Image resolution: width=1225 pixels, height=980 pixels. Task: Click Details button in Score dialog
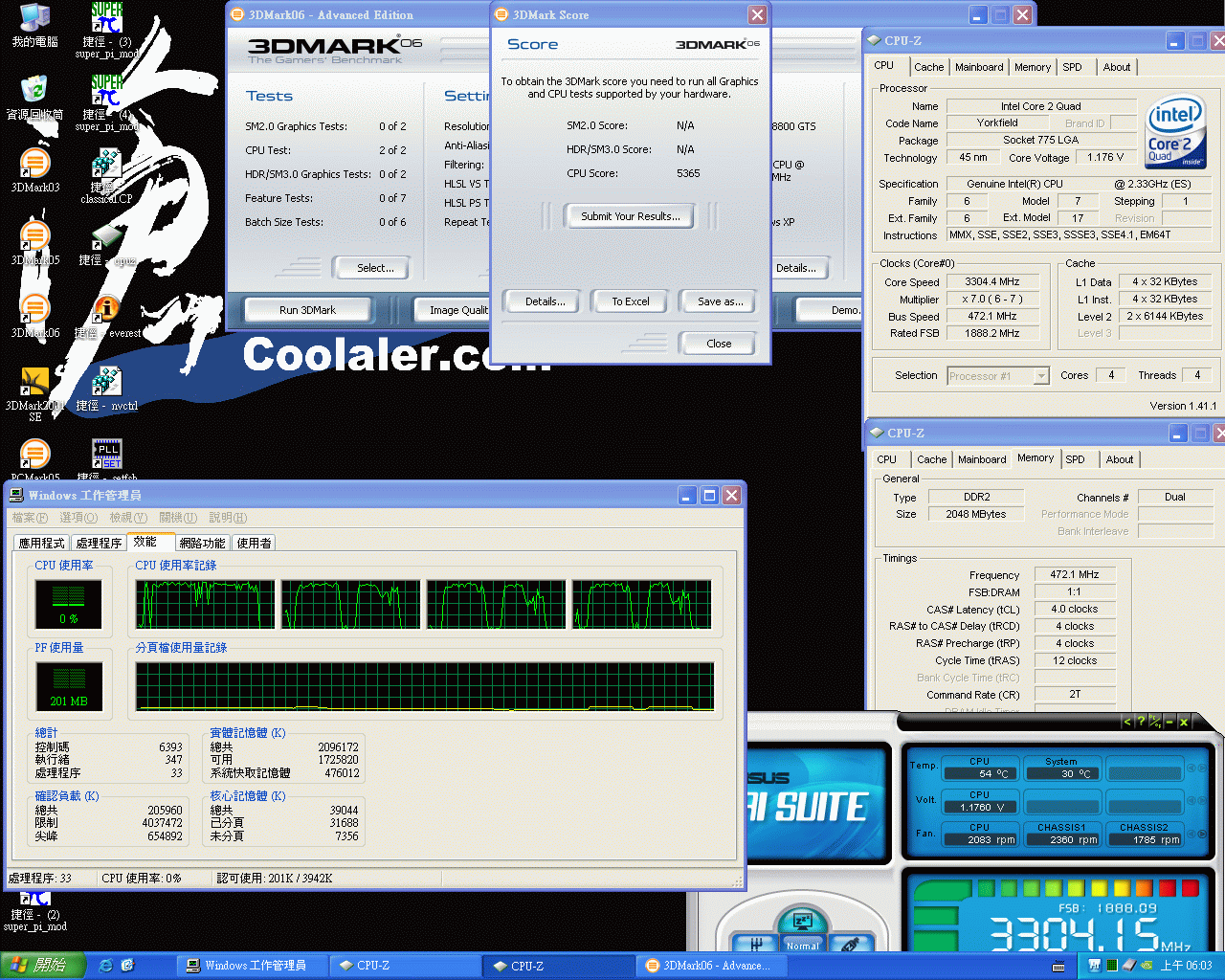[x=545, y=301]
